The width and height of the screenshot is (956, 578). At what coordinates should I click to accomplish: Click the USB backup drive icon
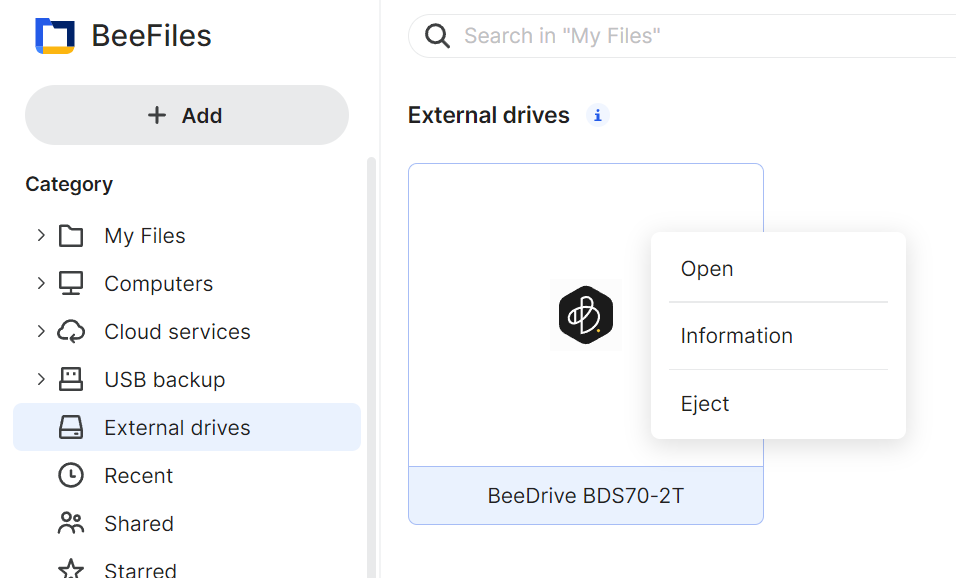(71, 380)
